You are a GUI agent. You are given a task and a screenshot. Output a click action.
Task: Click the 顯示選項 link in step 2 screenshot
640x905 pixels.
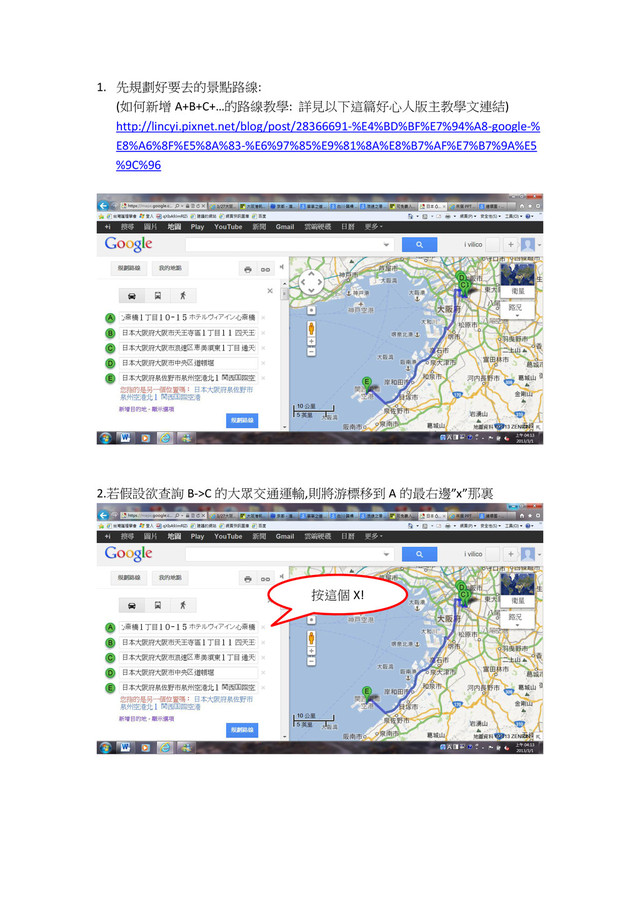tap(163, 719)
